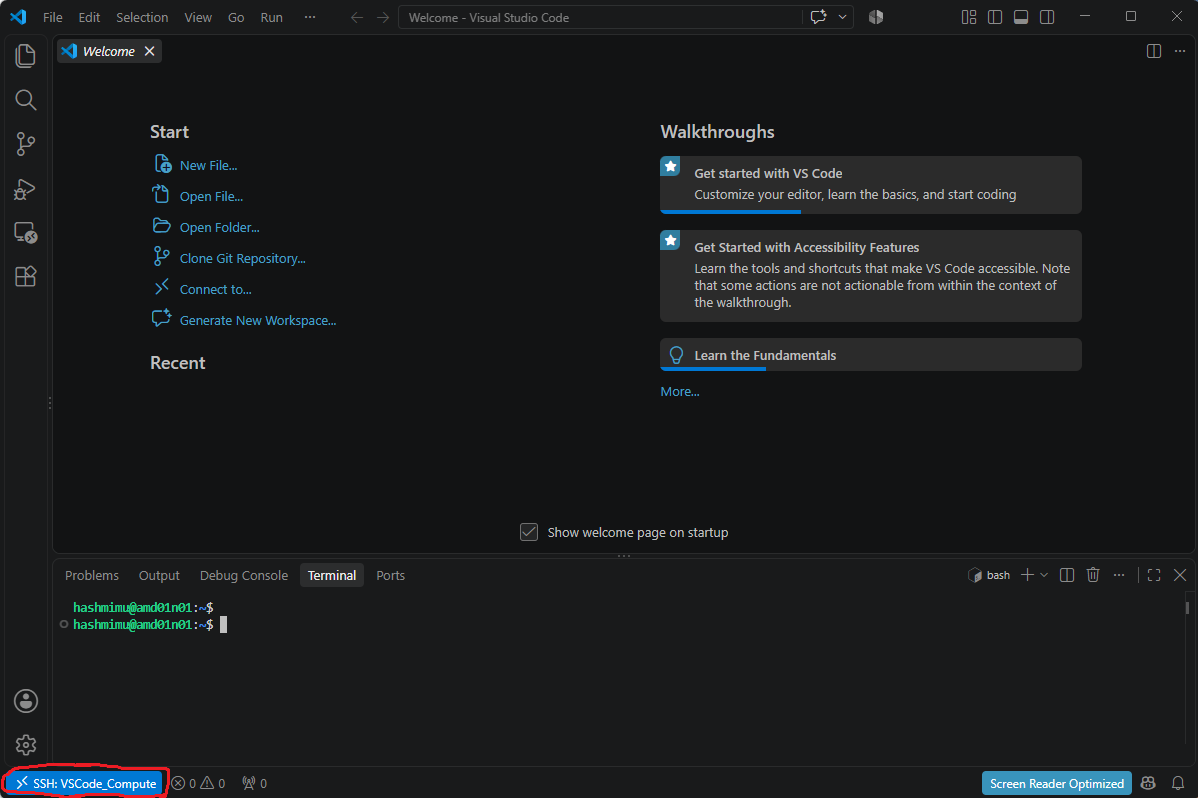Close the terminal panel

point(1180,576)
